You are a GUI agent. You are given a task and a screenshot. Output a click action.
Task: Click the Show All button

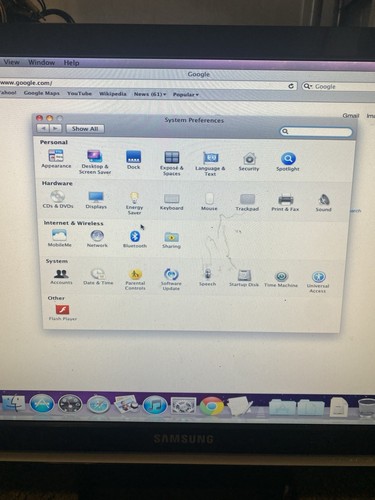pyautogui.click(x=85, y=129)
